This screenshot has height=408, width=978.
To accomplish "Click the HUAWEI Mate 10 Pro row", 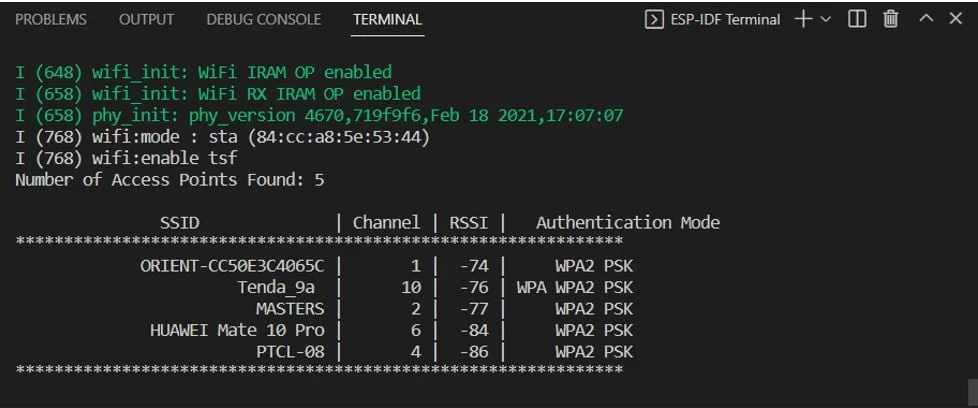I will click(x=324, y=330).
